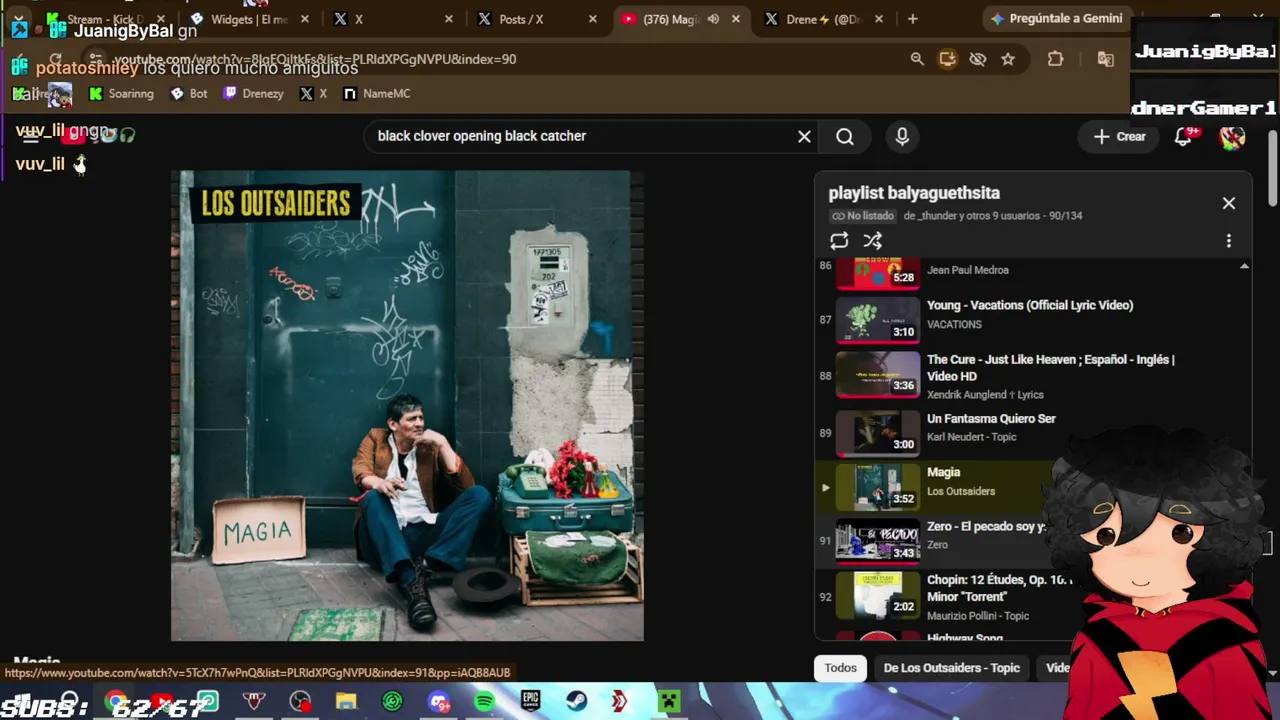The image size is (1280, 720).
Task: Play Zero - El pecado soy yo entry
Action: pyautogui.click(x=986, y=527)
